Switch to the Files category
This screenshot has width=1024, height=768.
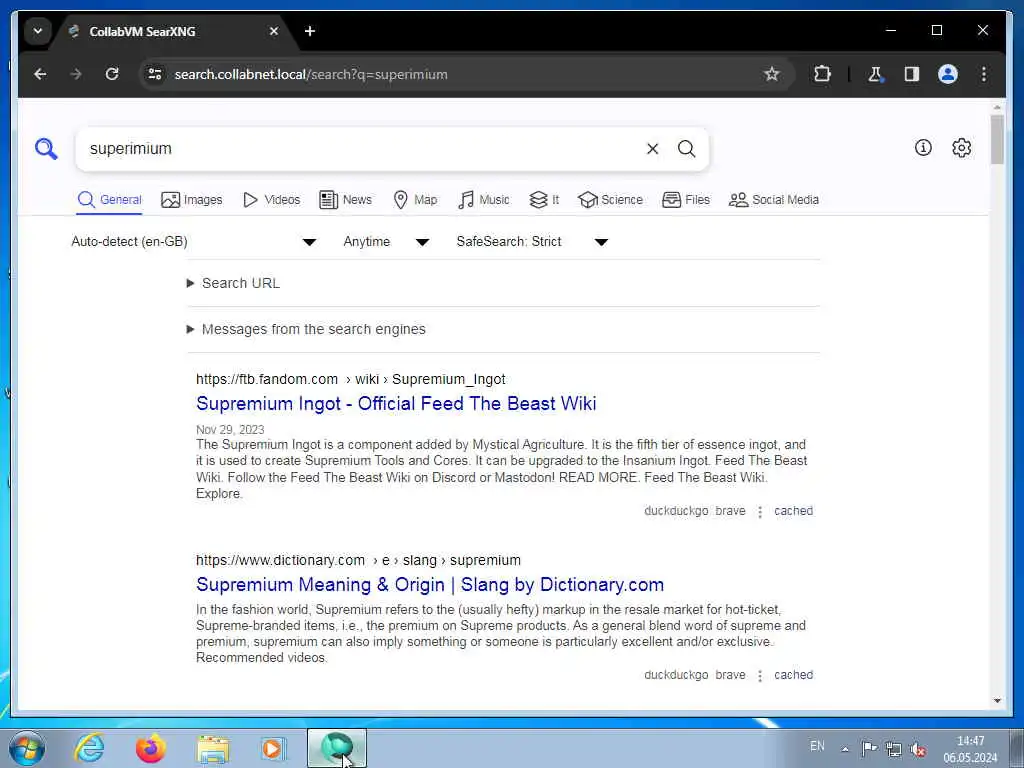pos(686,200)
